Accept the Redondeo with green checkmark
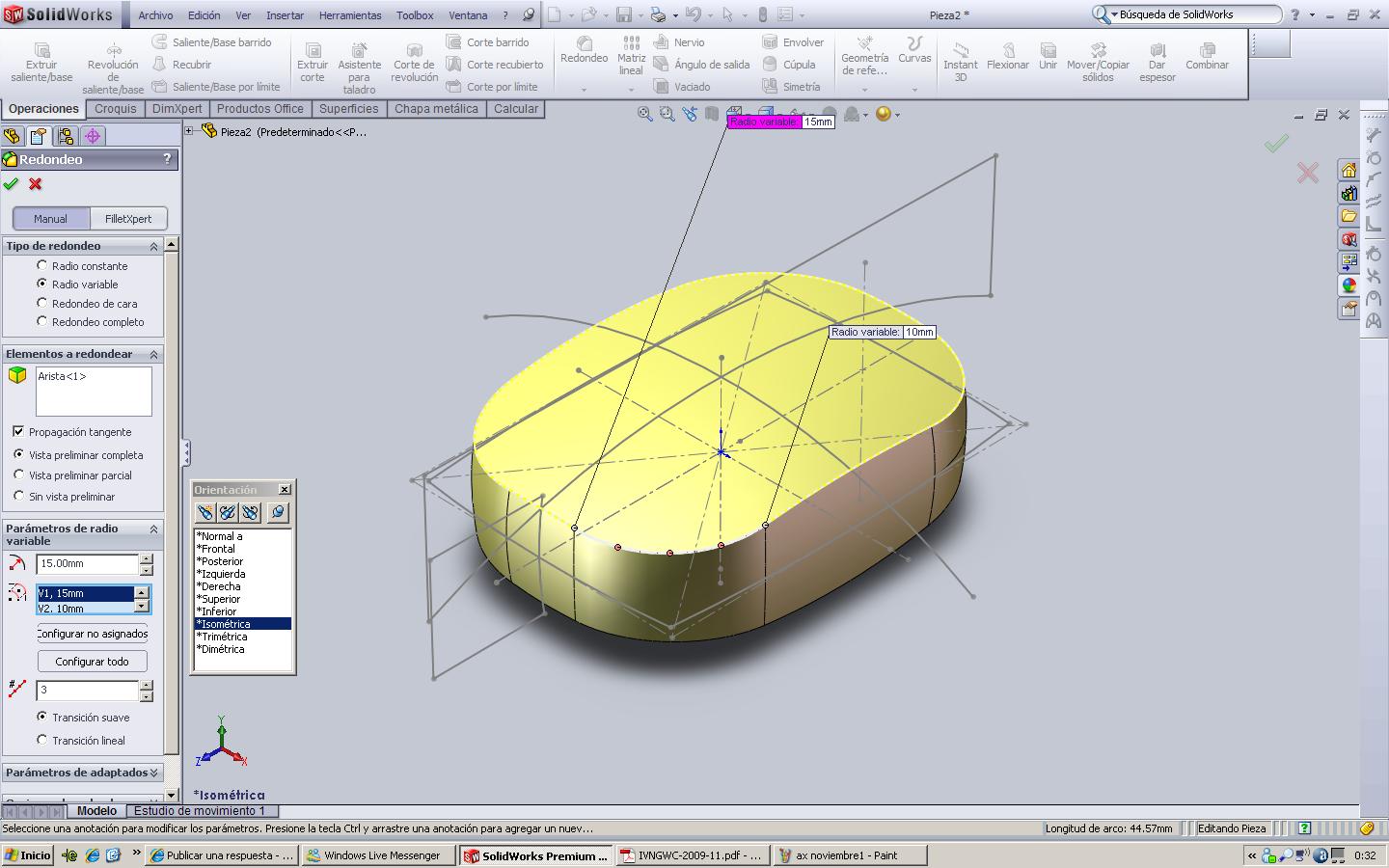Screen dimensions: 1389x868 pyautogui.click(x=11, y=183)
